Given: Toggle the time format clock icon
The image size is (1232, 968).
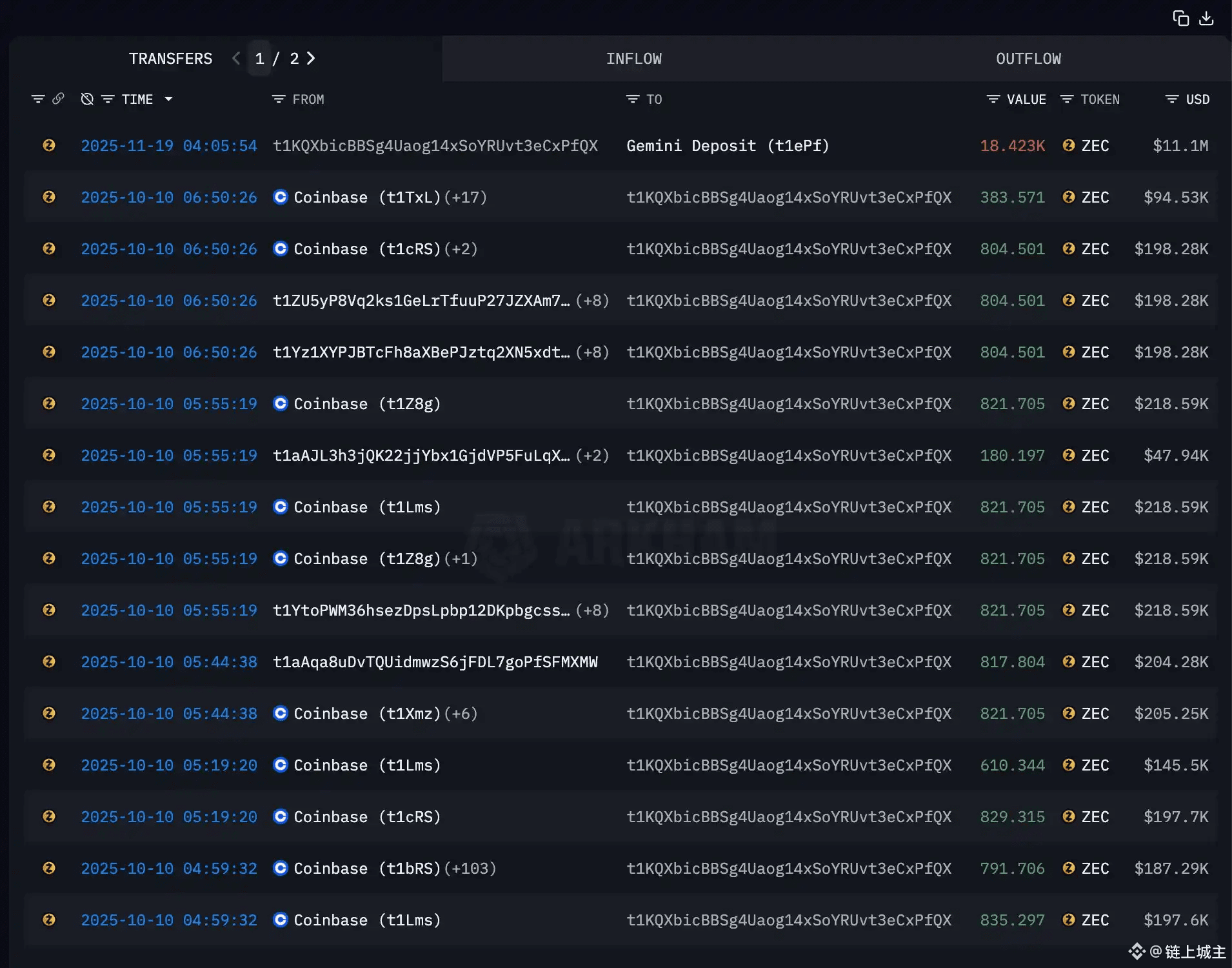Looking at the screenshot, I should 87,99.
